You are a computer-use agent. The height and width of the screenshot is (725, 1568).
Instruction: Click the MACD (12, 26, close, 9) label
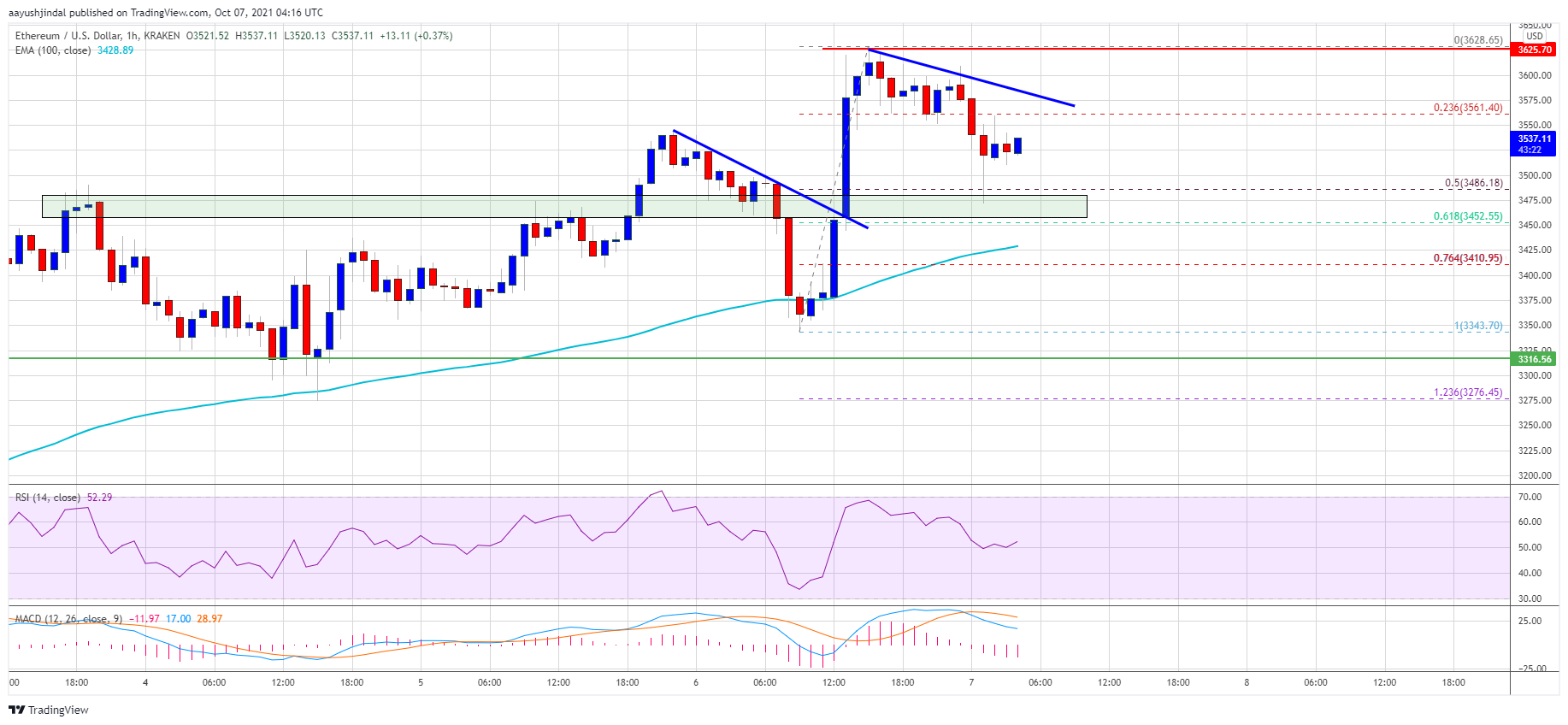(68, 619)
